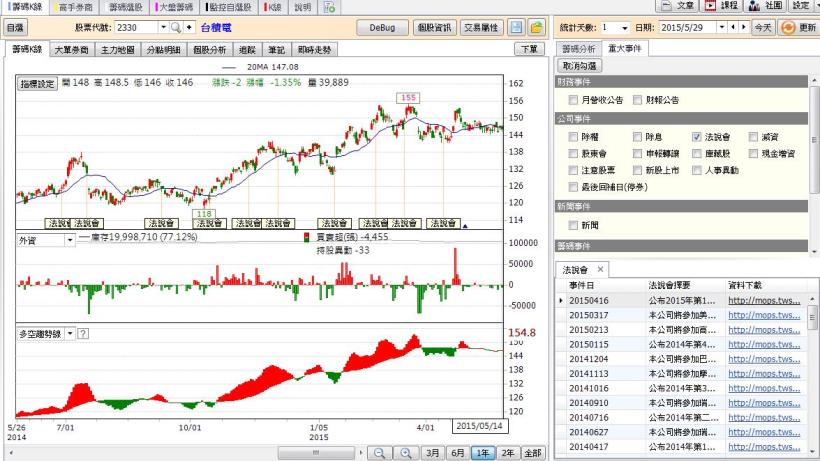Enable 人事異動 checkbox
820x461 pixels.
pyautogui.click(x=697, y=170)
